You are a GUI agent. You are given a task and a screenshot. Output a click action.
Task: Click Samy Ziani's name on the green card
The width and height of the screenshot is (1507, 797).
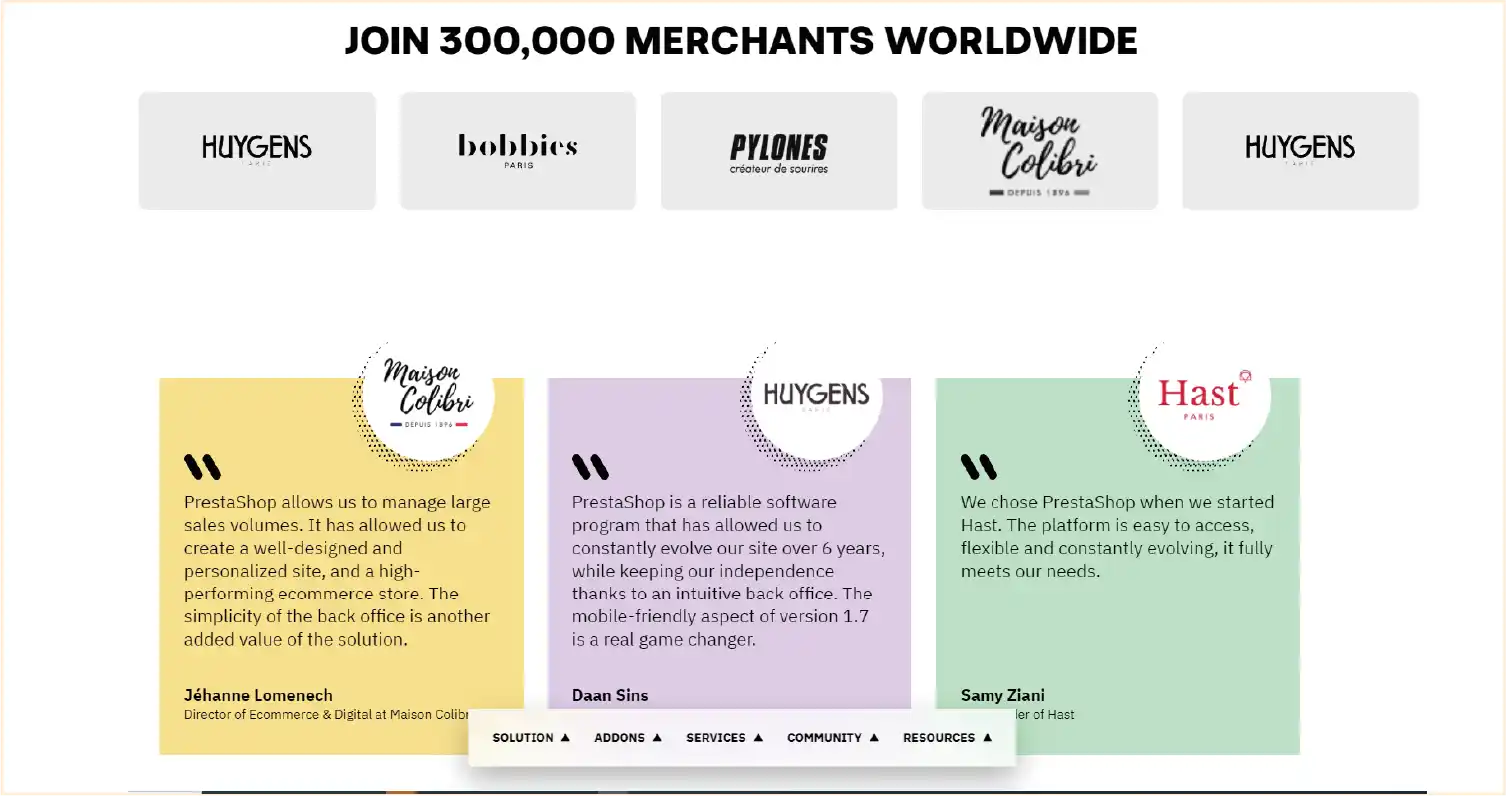(1002, 694)
